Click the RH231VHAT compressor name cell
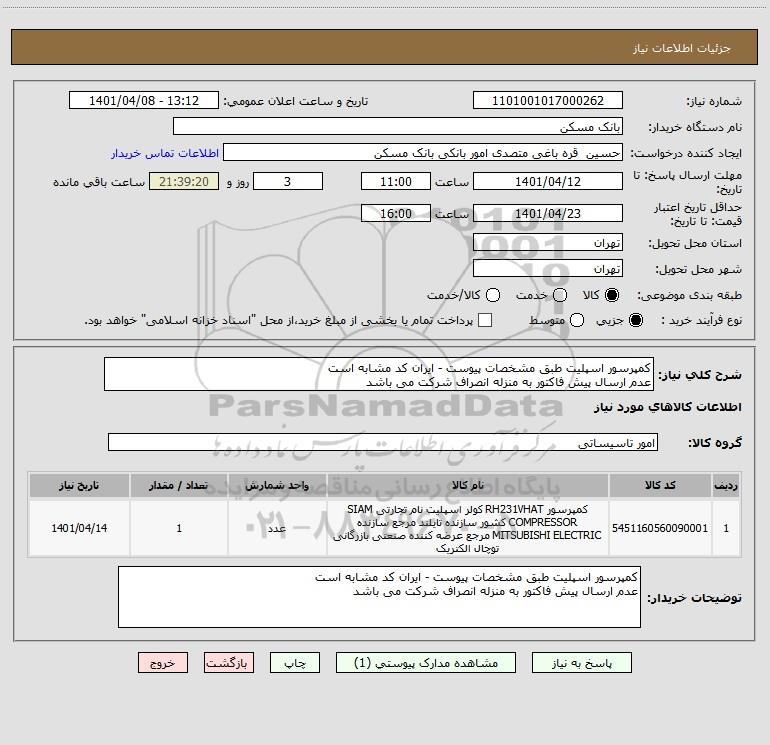The width and height of the screenshot is (770, 745). [468, 528]
